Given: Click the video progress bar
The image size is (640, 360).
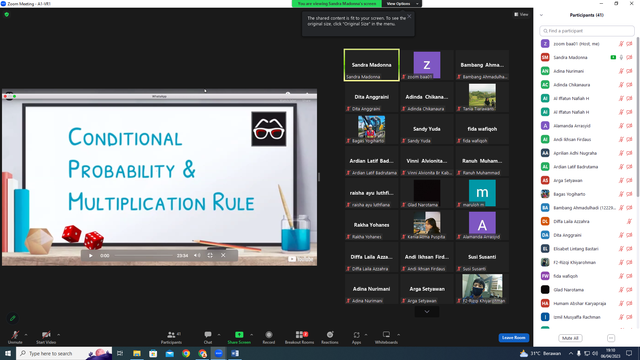Looking at the screenshot, I should pos(144,256).
